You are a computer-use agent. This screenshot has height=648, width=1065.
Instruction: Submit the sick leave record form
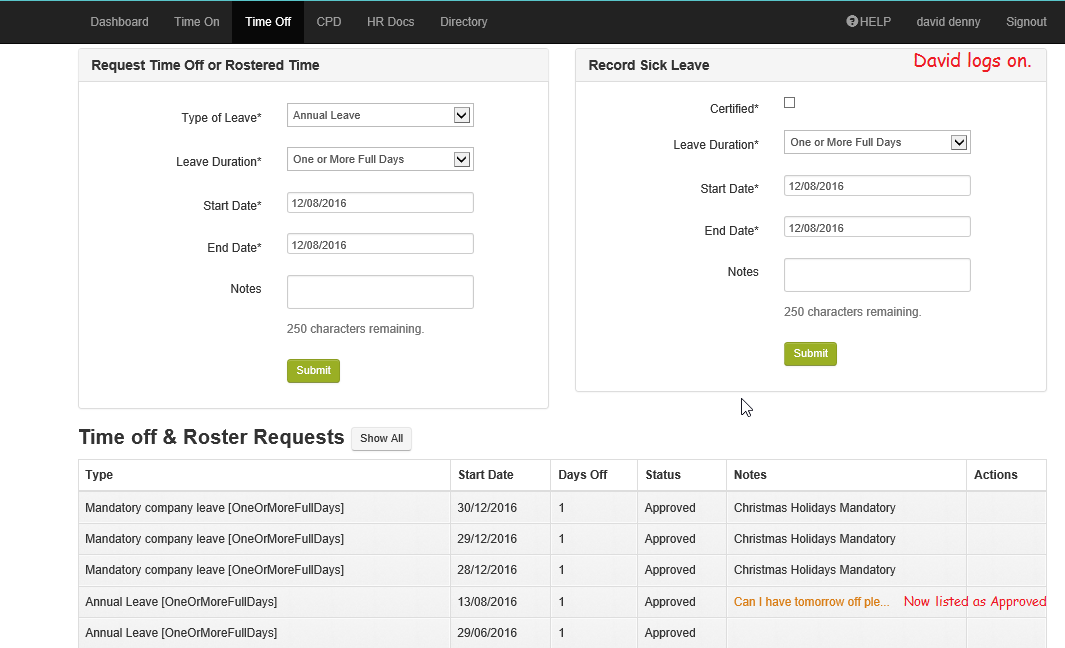(x=810, y=353)
